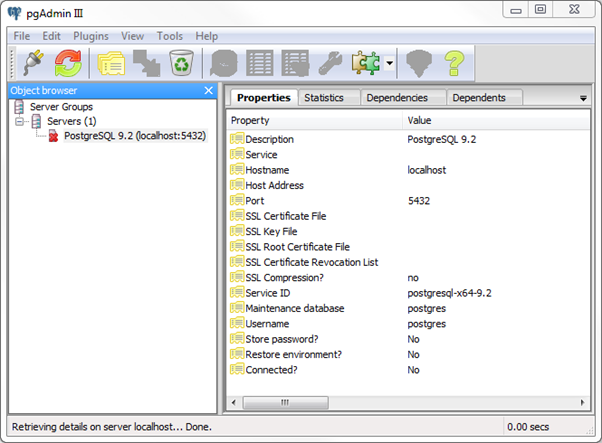
Task: Collapse the Servers (1) tree node
Action: [19, 122]
